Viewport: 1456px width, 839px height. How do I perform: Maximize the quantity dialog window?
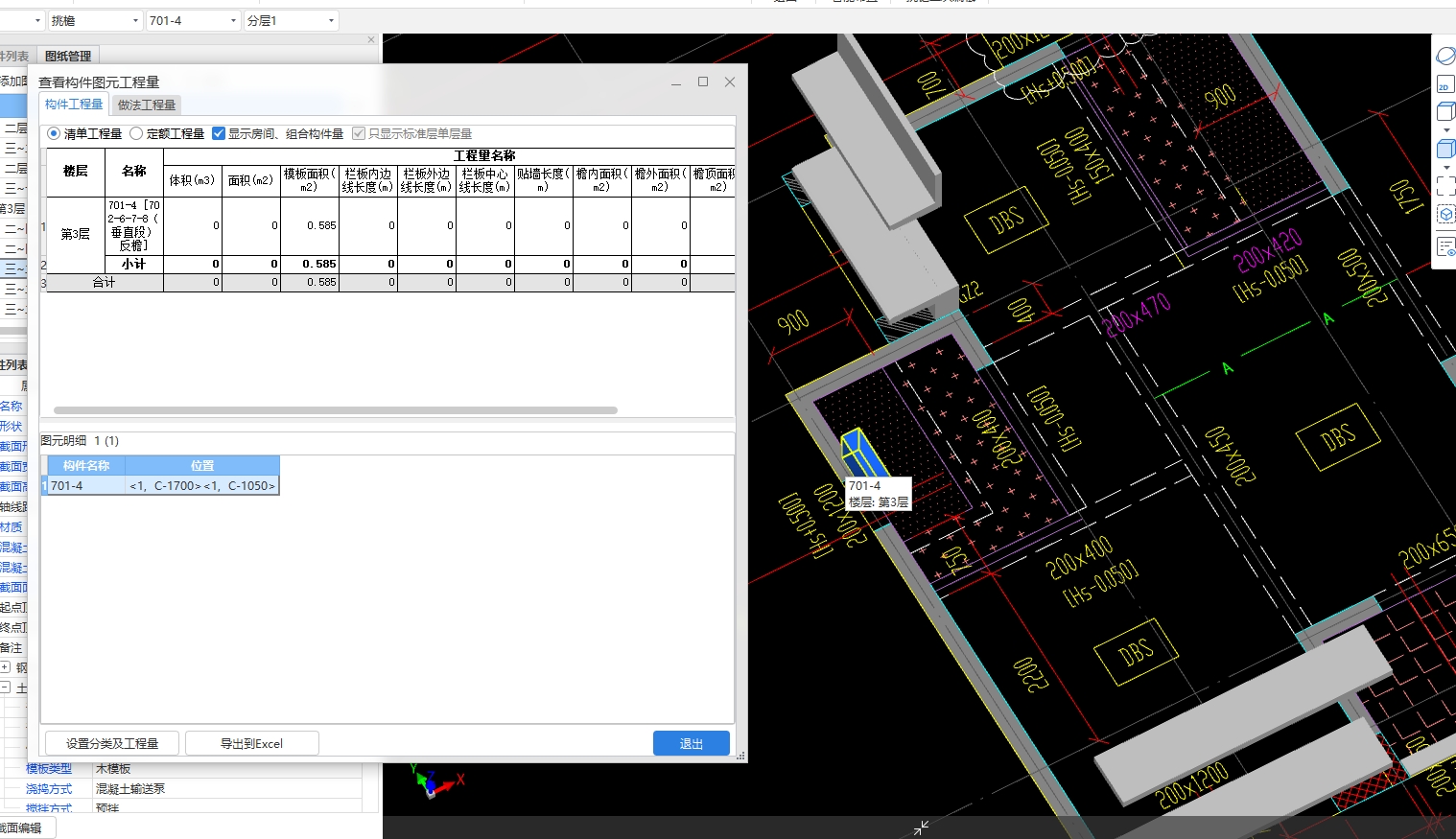coord(703,82)
